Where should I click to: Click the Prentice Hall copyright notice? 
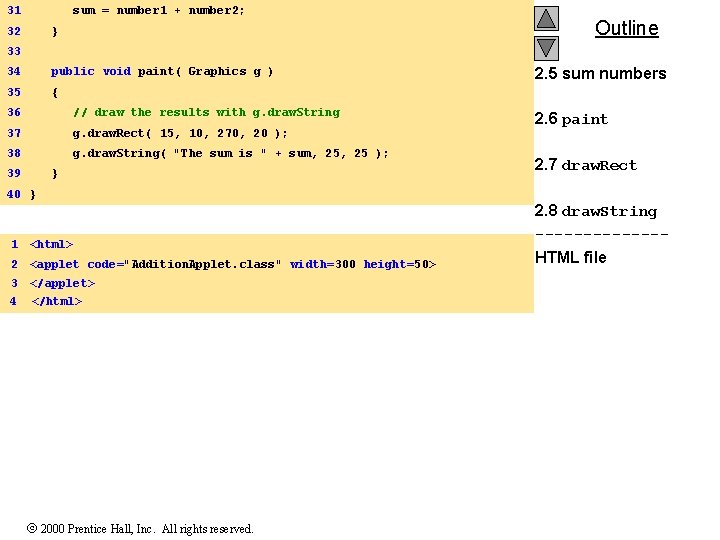pyautogui.click(x=140, y=529)
